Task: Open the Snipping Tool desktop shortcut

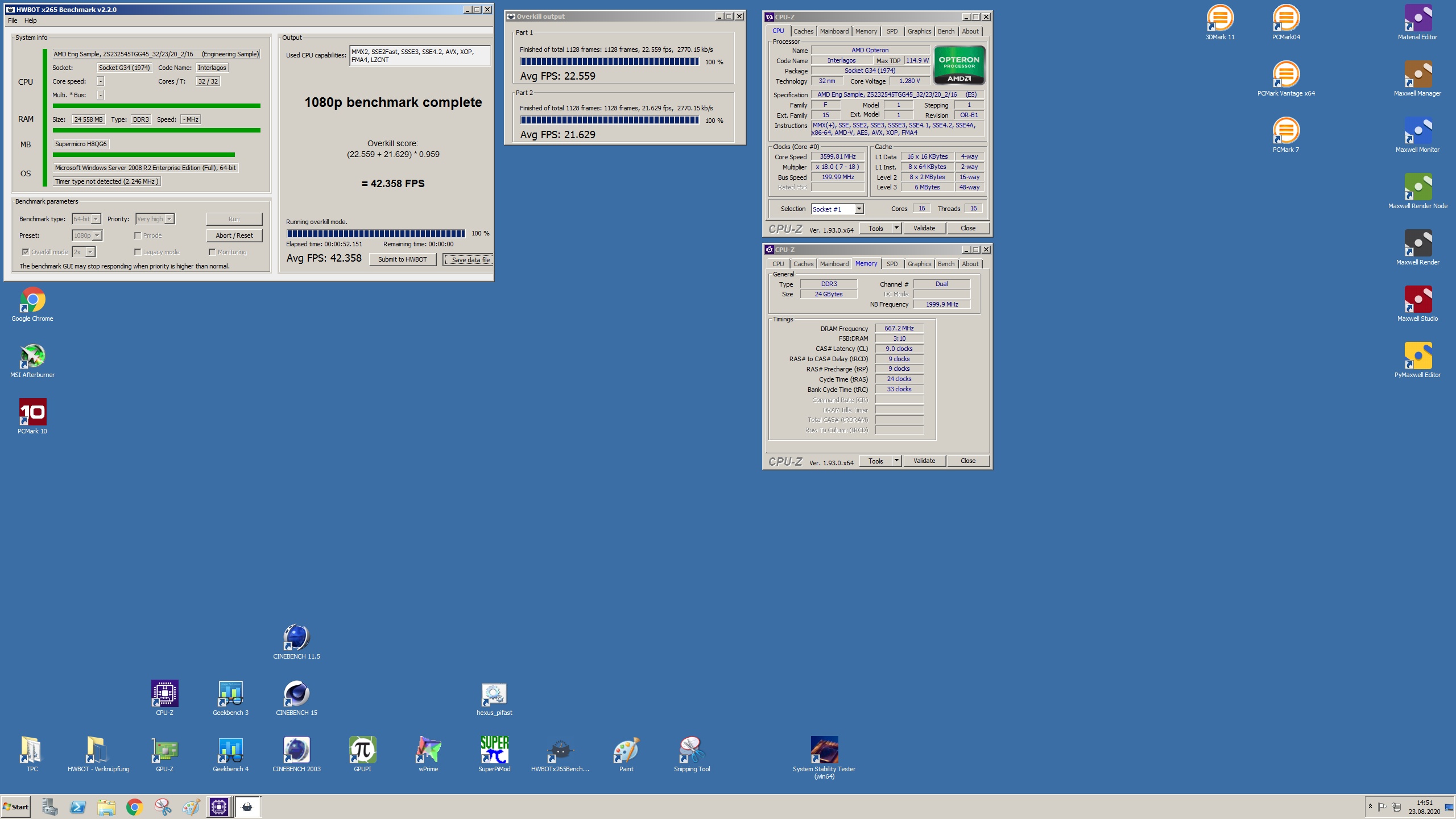Action: tap(692, 755)
